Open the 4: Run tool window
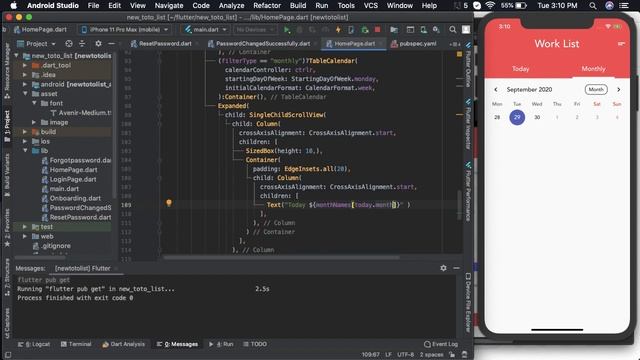 click(221, 344)
